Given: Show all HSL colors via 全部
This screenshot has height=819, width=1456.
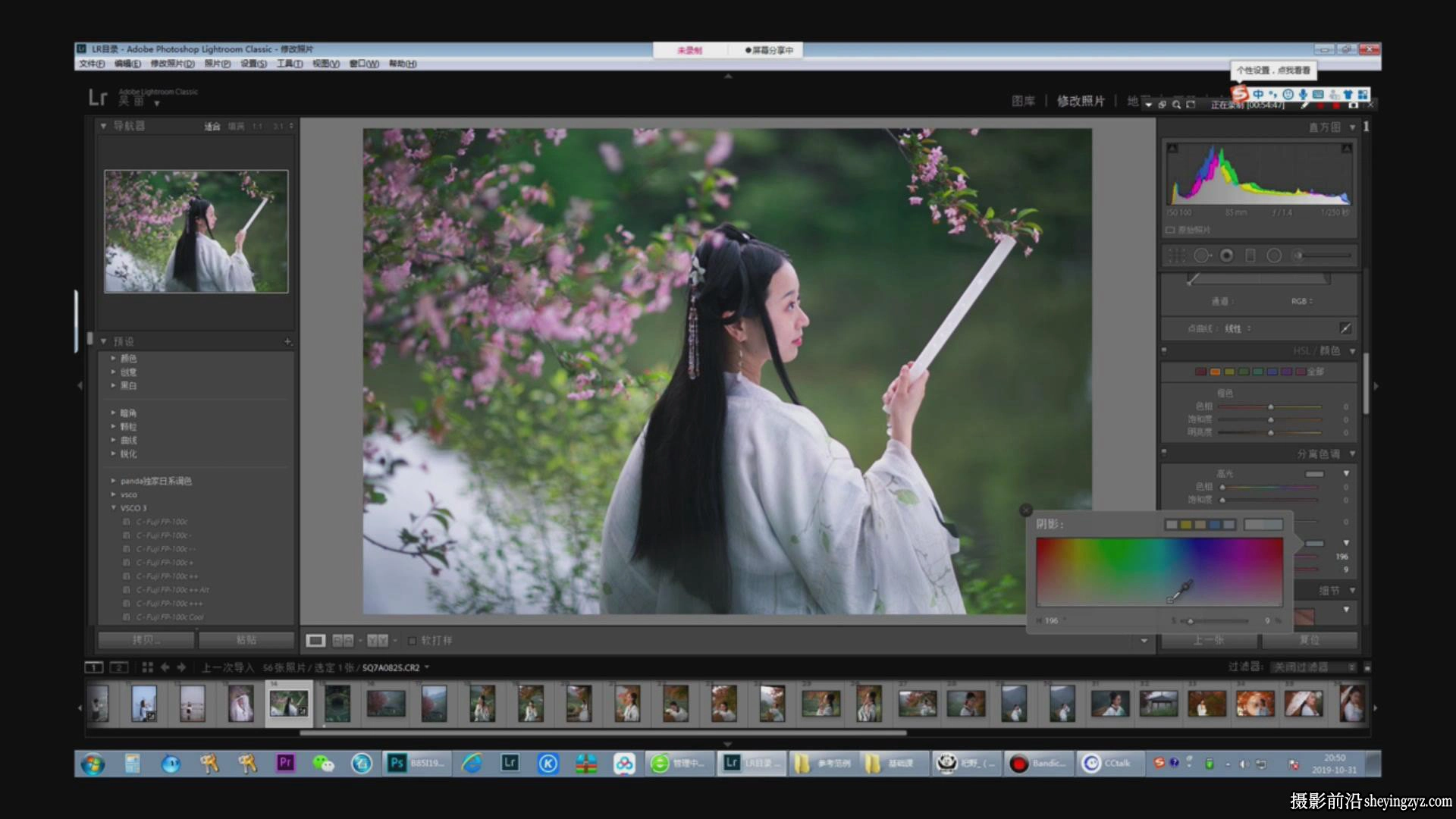Looking at the screenshot, I should pos(1315,372).
